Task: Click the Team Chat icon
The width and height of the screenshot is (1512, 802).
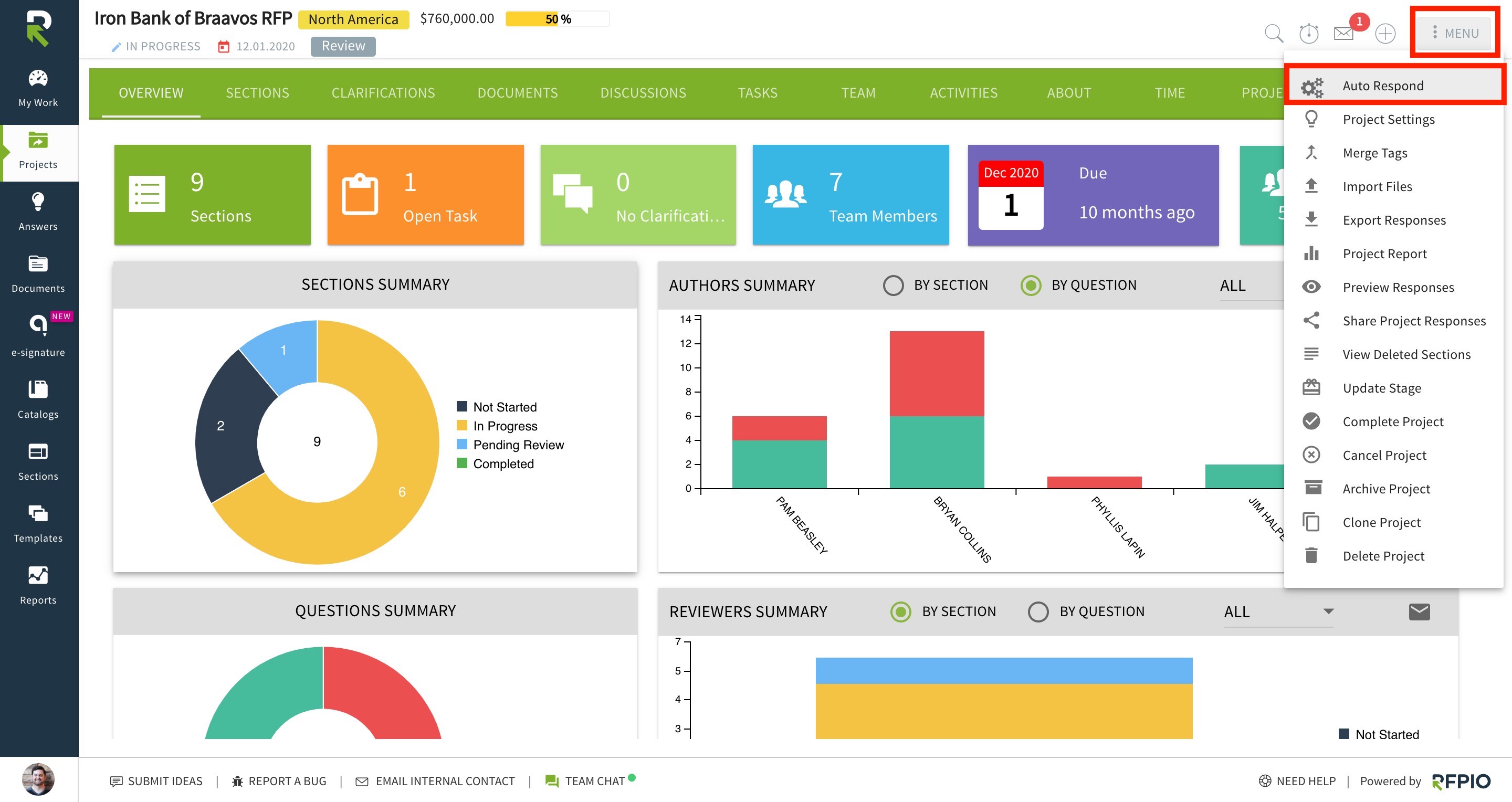Action: 552,781
